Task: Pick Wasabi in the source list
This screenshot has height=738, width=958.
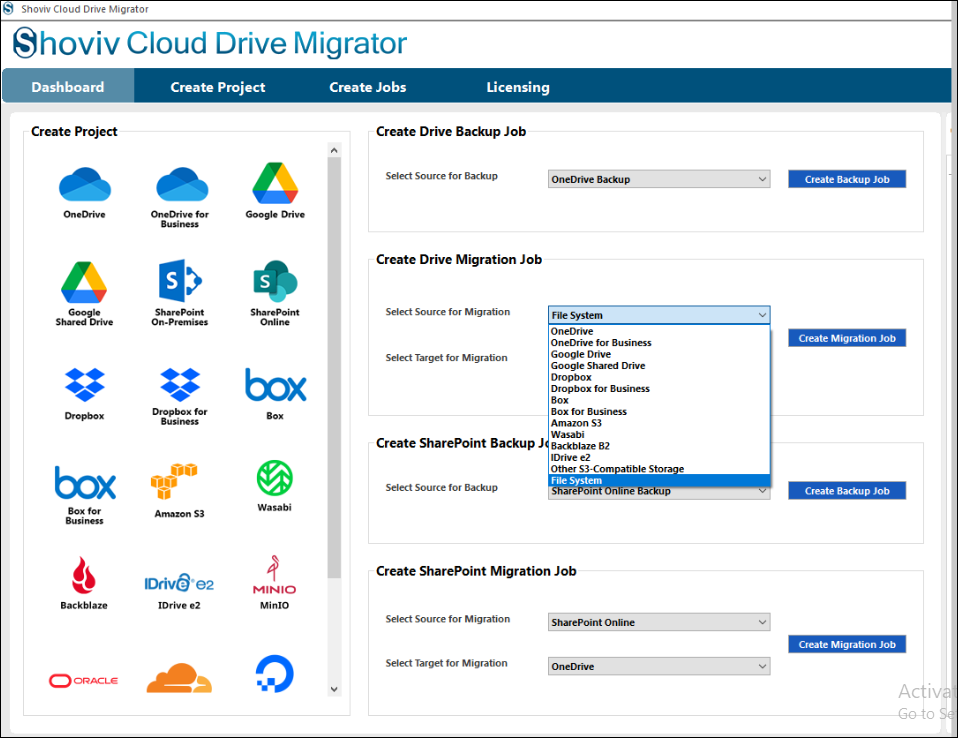Action: pos(659,434)
